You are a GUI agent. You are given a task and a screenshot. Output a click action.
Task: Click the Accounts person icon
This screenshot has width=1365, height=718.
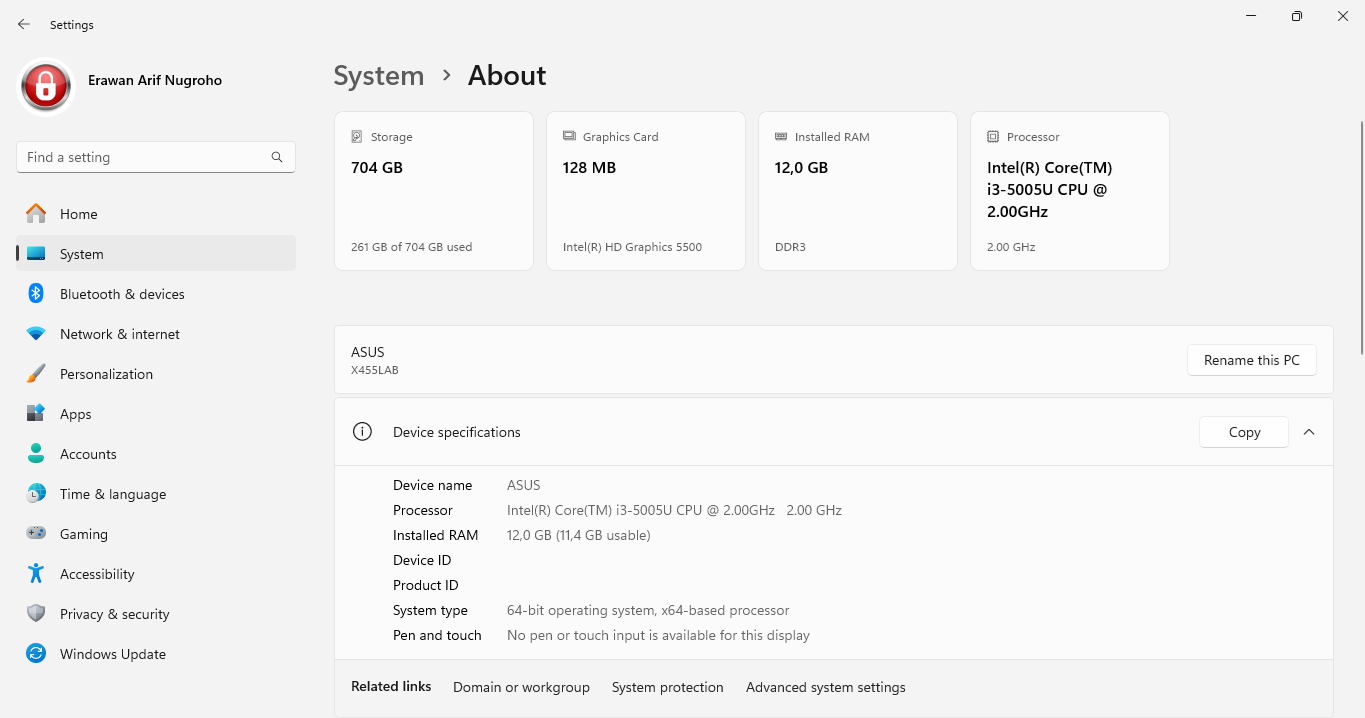coord(36,454)
